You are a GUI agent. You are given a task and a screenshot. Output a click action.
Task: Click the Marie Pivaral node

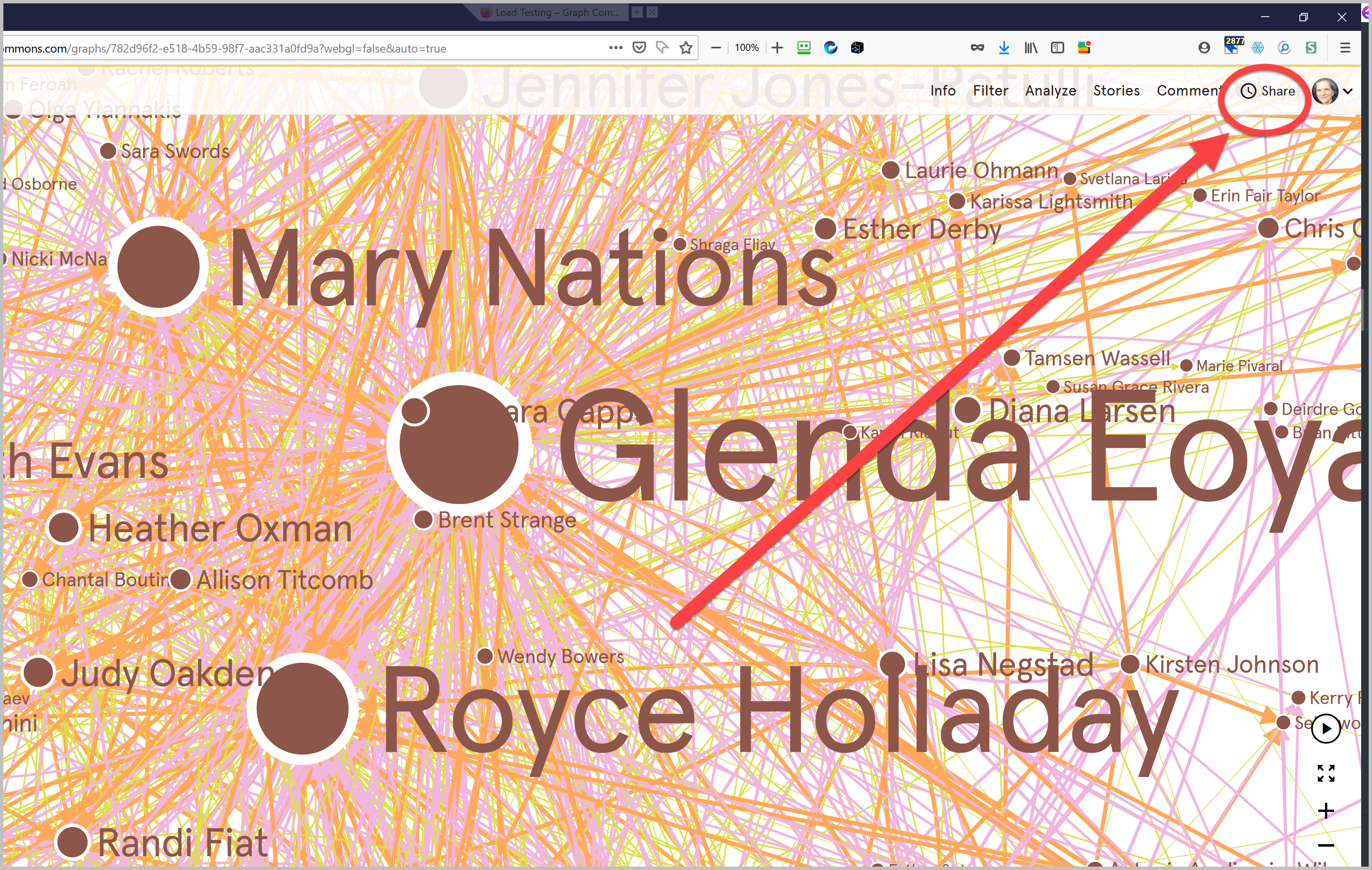(x=1186, y=366)
